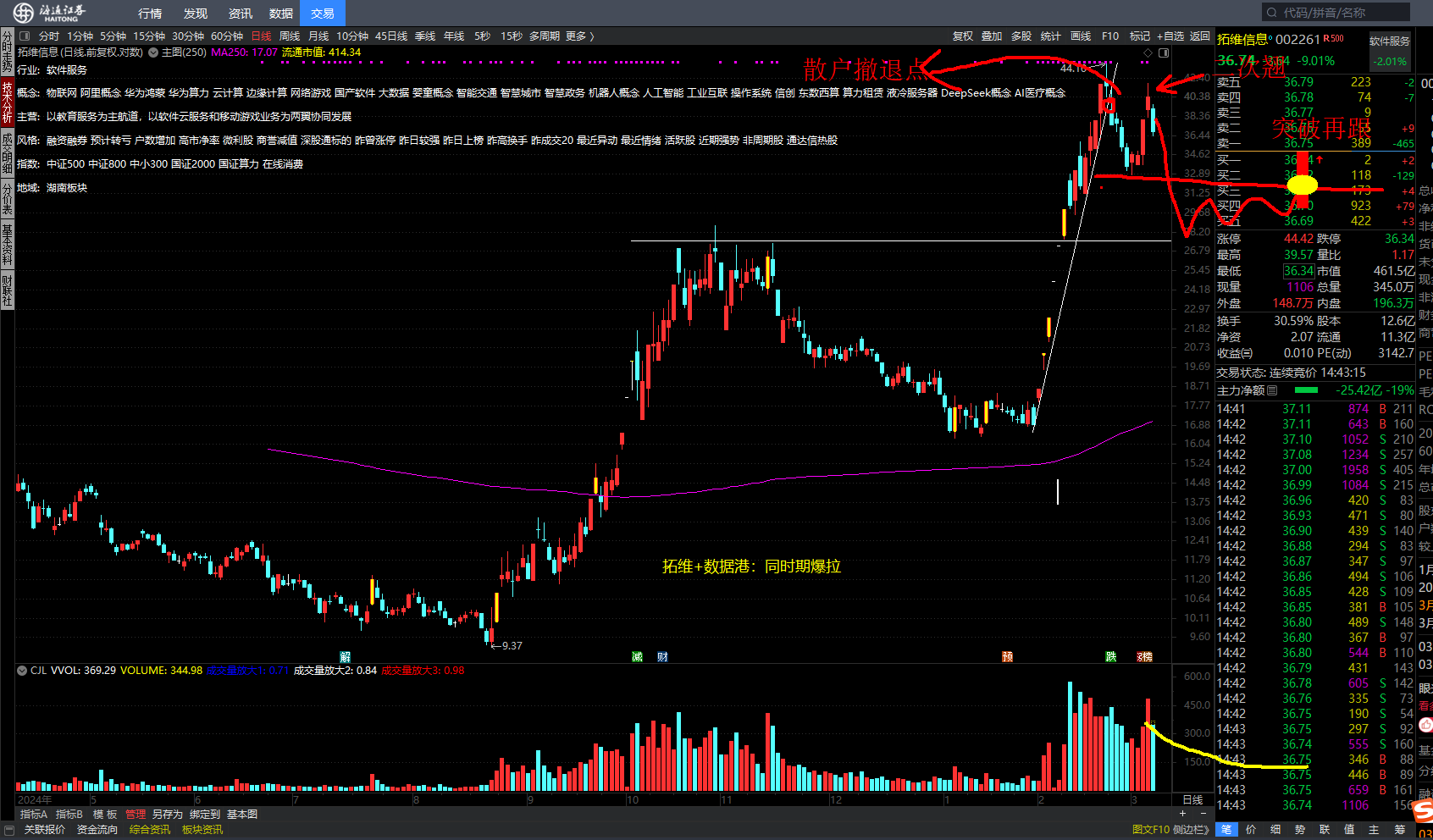Toggle the panel layout icon beside 分时
This screenshot has width=1433, height=840.
[25, 36]
